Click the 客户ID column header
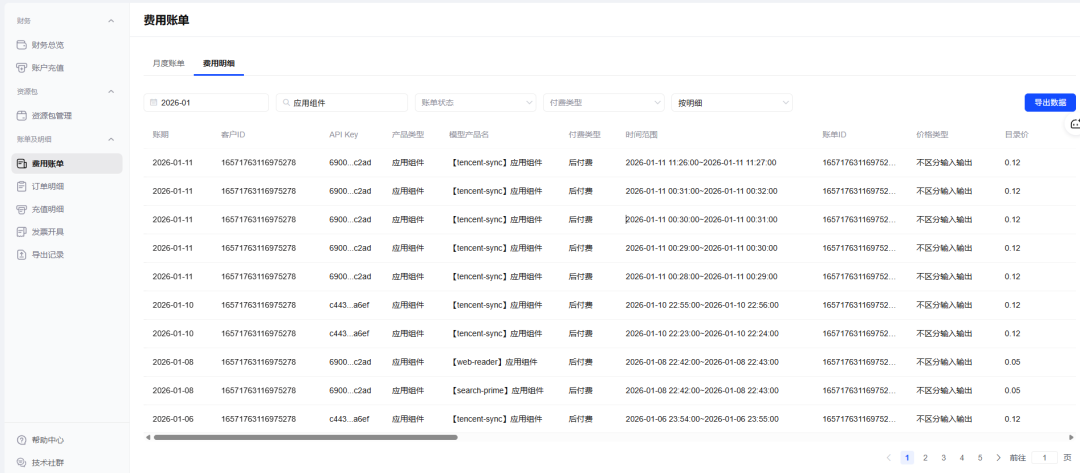Screen dimensions: 1080x473 click(x=233, y=134)
